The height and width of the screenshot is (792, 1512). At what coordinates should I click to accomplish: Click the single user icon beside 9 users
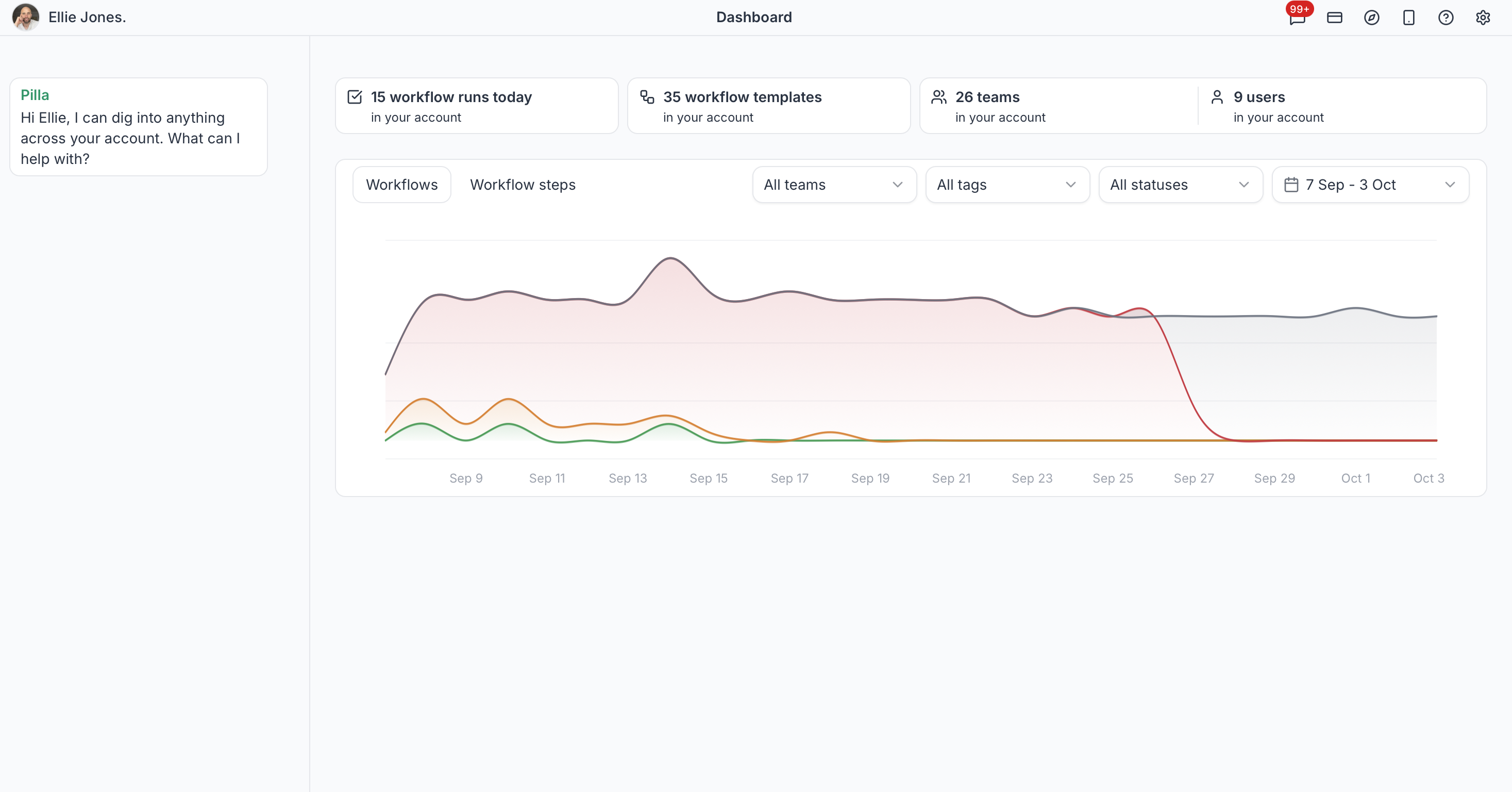pyautogui.click(x=1217, y=97)
